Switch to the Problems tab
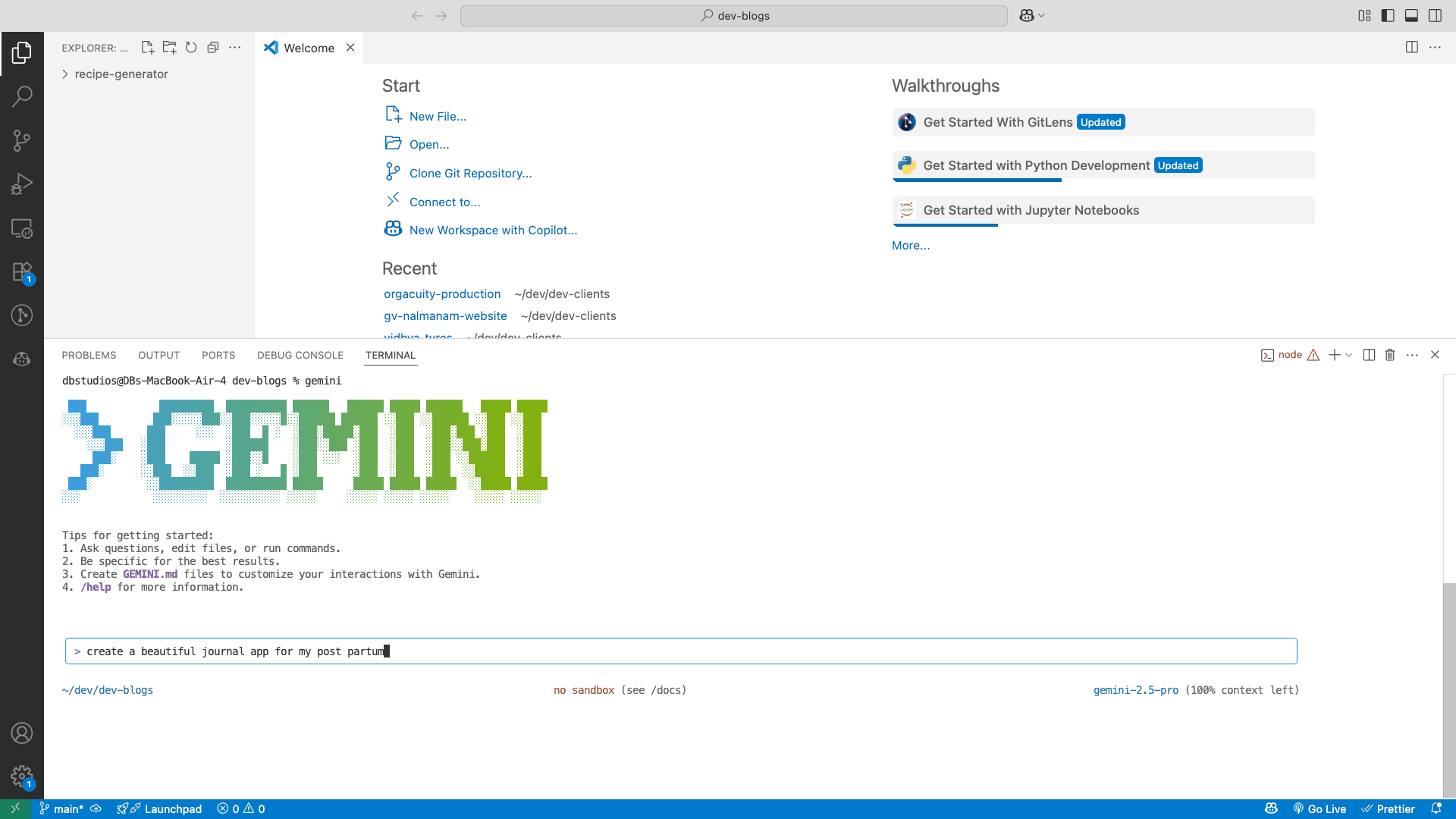Viewport: 1456px width, 819px height. click(89, 355)
